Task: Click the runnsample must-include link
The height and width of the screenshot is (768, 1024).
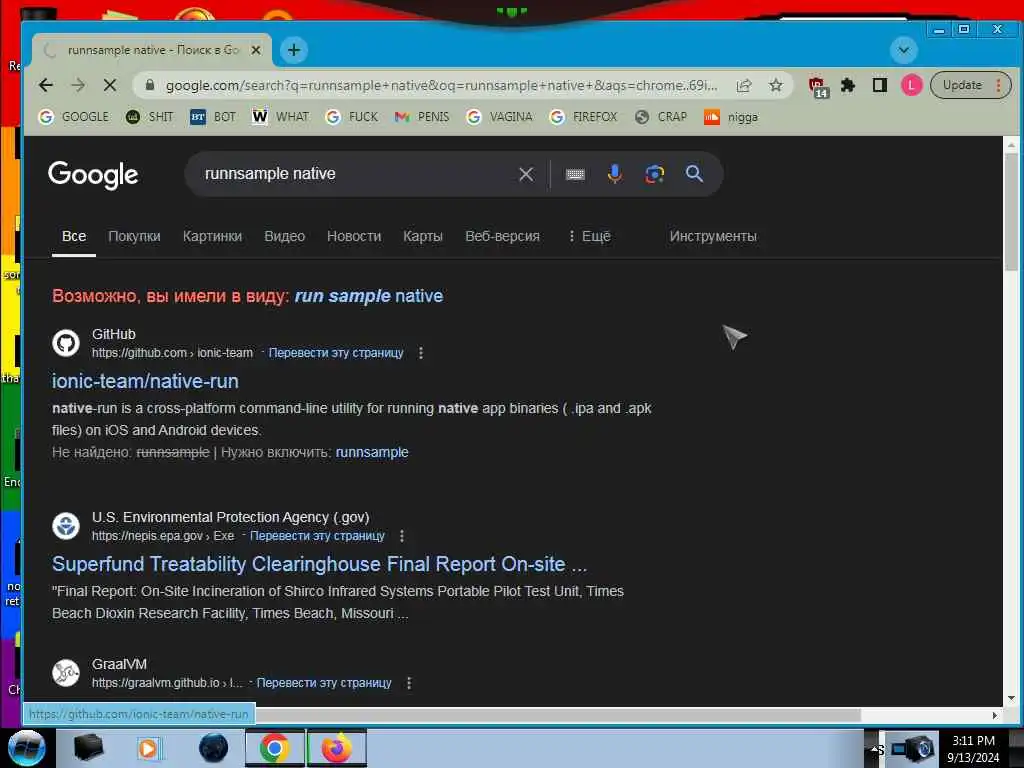Action: (372, 452)
